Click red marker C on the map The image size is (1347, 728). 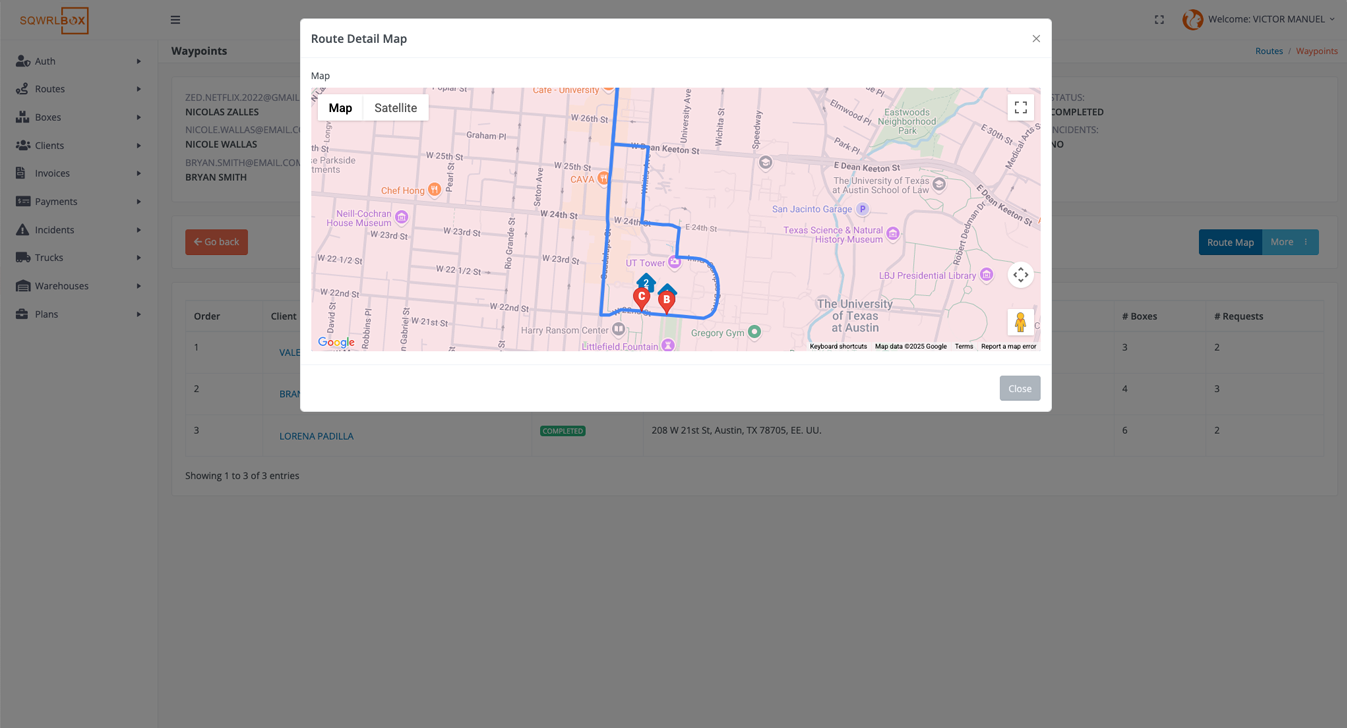[642, 297]
